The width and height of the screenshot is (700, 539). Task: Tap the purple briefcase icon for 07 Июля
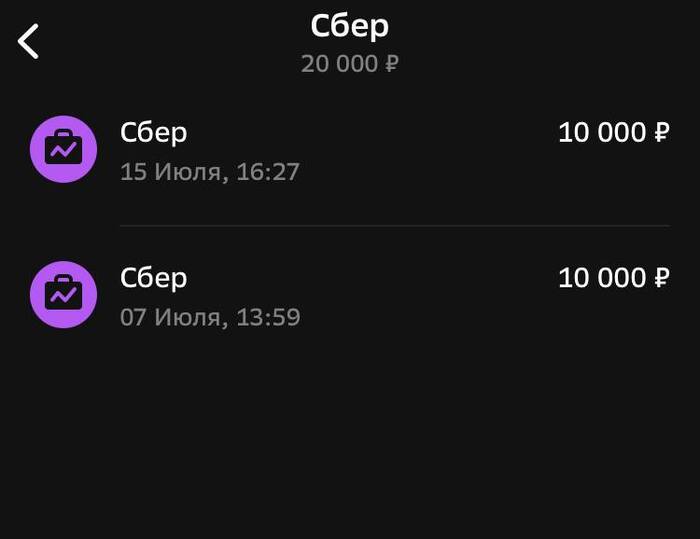tap(63, 295)
